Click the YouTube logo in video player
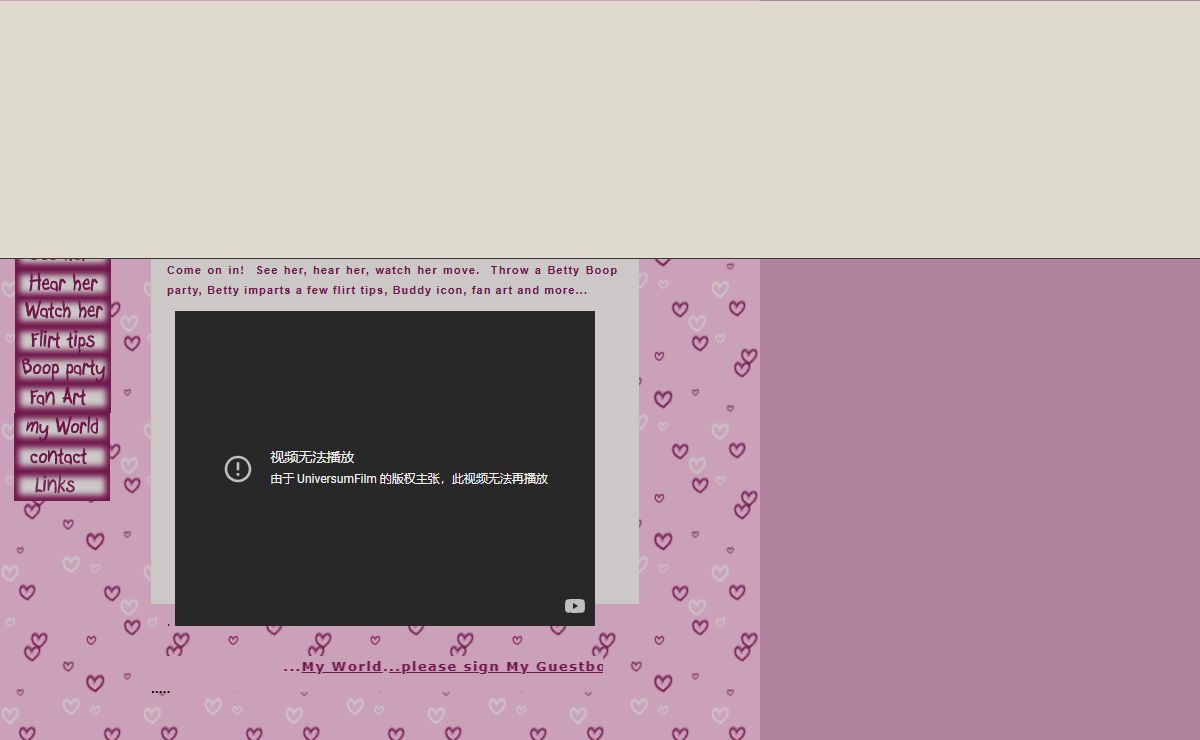Image resolution: width=1200 pixels, height=740 pixels. 575,606
